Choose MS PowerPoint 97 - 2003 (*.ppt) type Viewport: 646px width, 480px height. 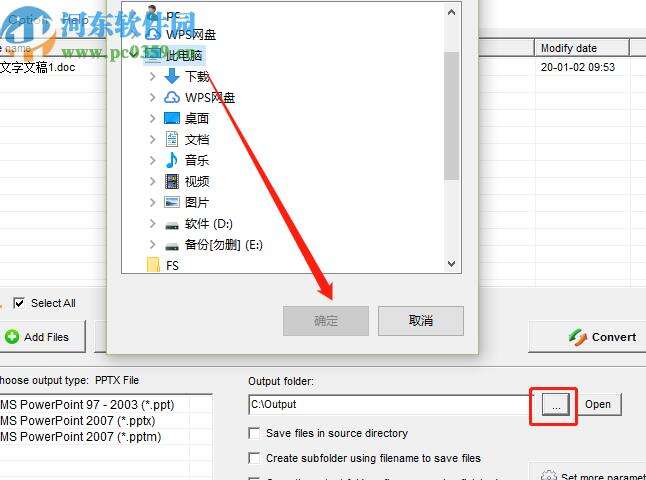coord(87,405)
